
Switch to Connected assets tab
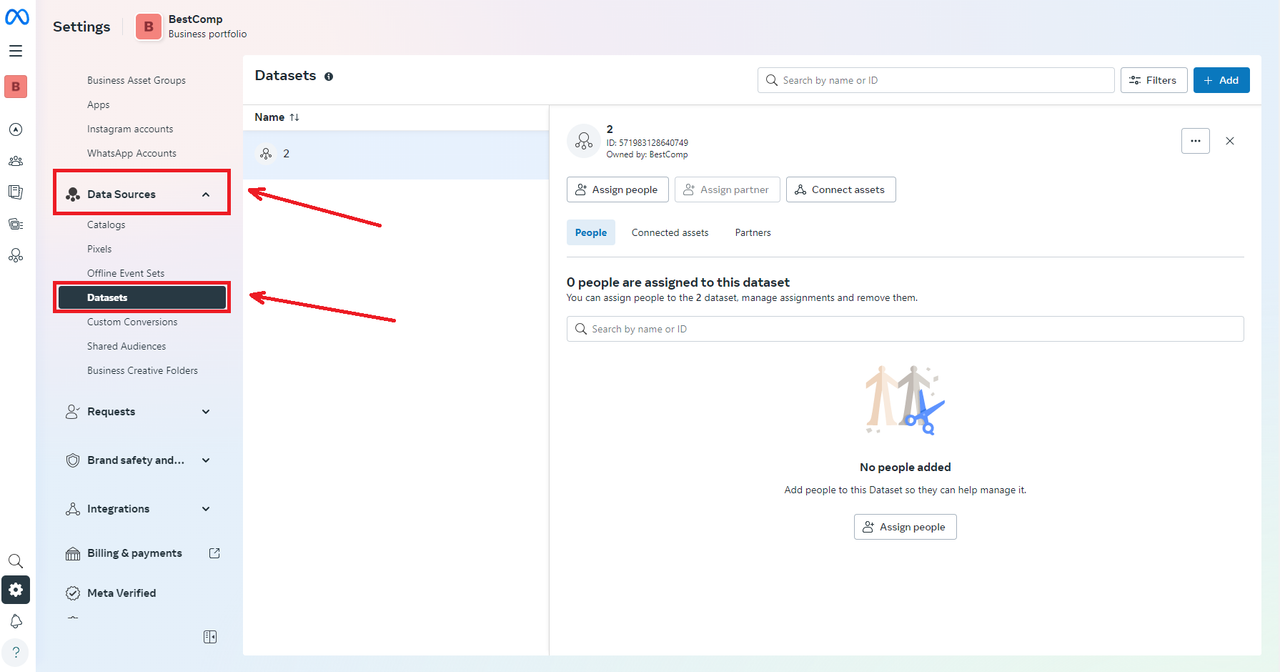(x=670, y=232)
